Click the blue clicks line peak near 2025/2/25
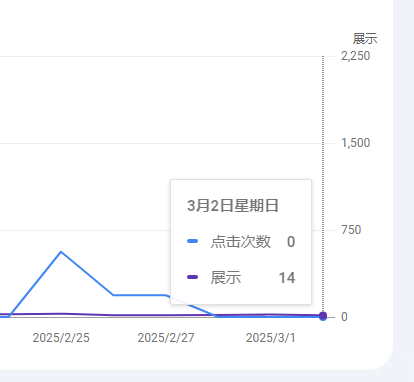The height and width of the screenshot is (382, 414). pos(61,252)
